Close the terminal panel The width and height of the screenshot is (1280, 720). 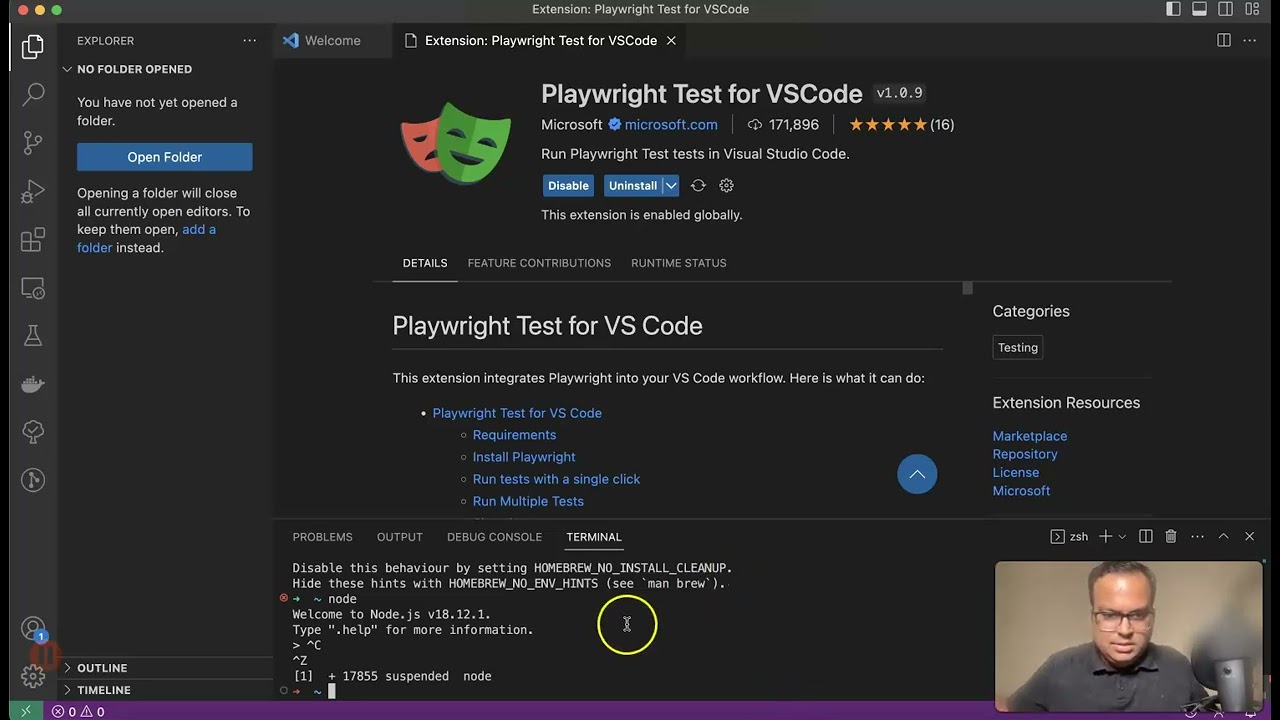pos(1249,537)
